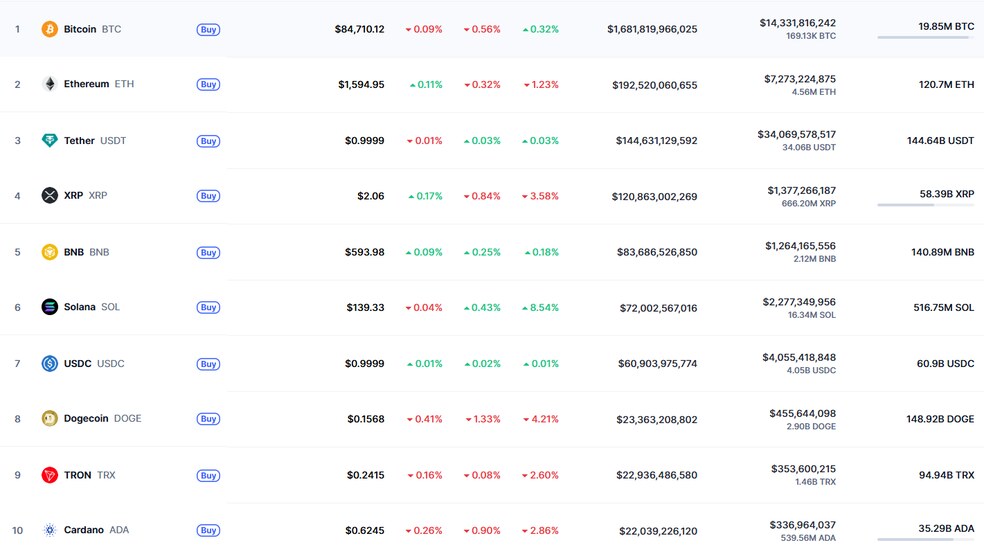The width and height of the screenshot is (984, 554).
Task: Click TRON supply 94.94B TRX
Action: 946,475
